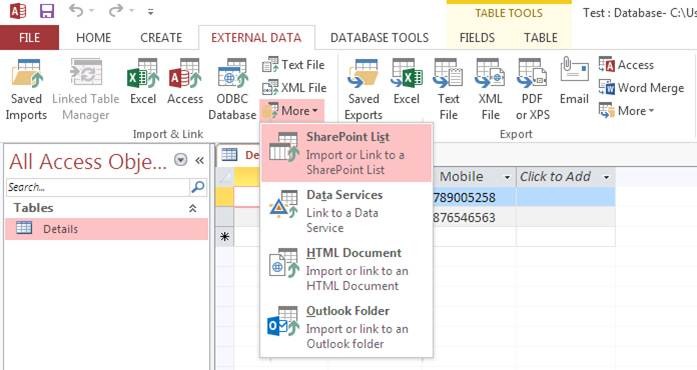The width and height of the screenshot is (697, 370).
Task: Export to PDF or XPS
Action: point(533,90)
